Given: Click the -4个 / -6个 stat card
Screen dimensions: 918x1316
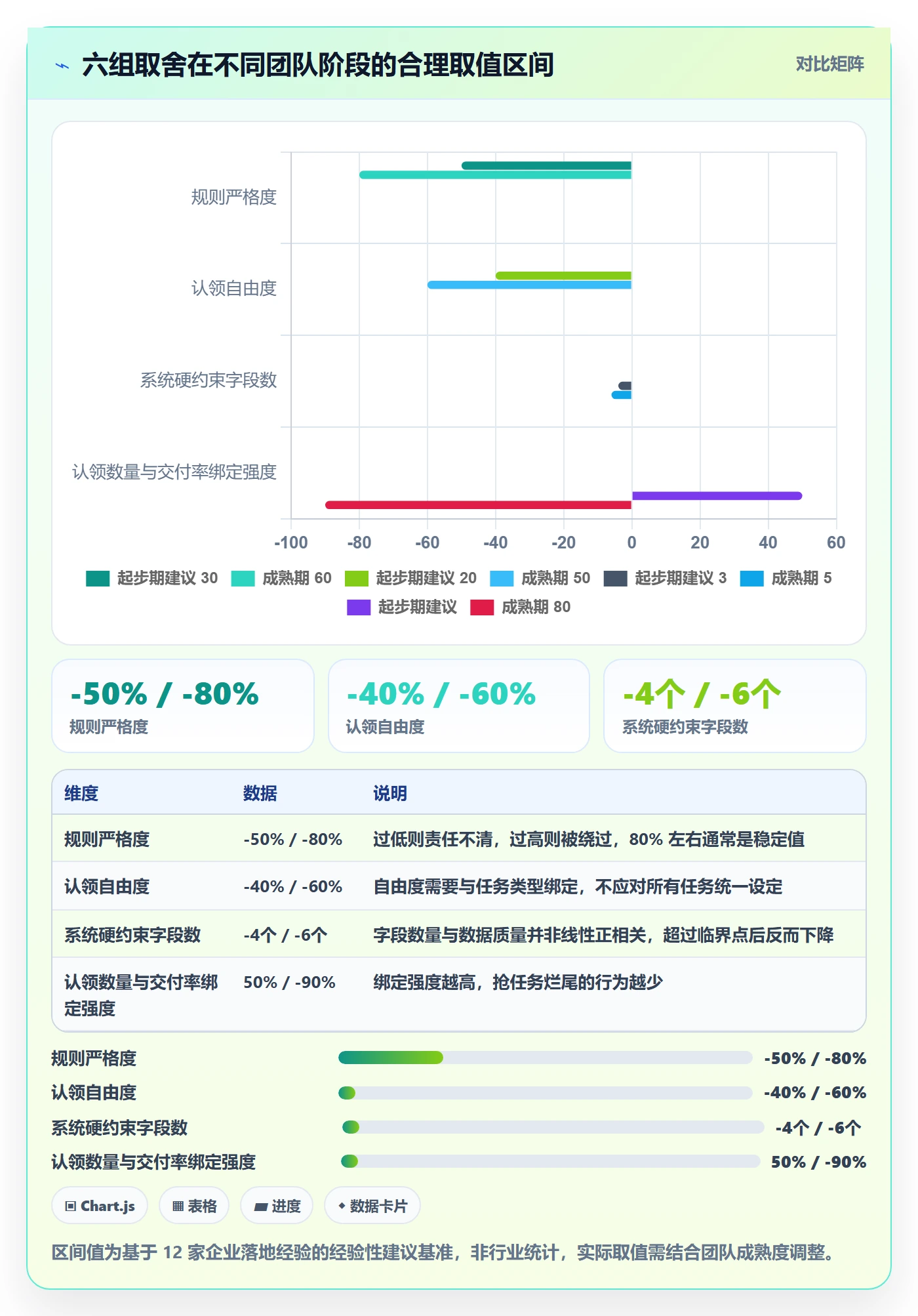Looking at the screenshot, I should 735,706.
